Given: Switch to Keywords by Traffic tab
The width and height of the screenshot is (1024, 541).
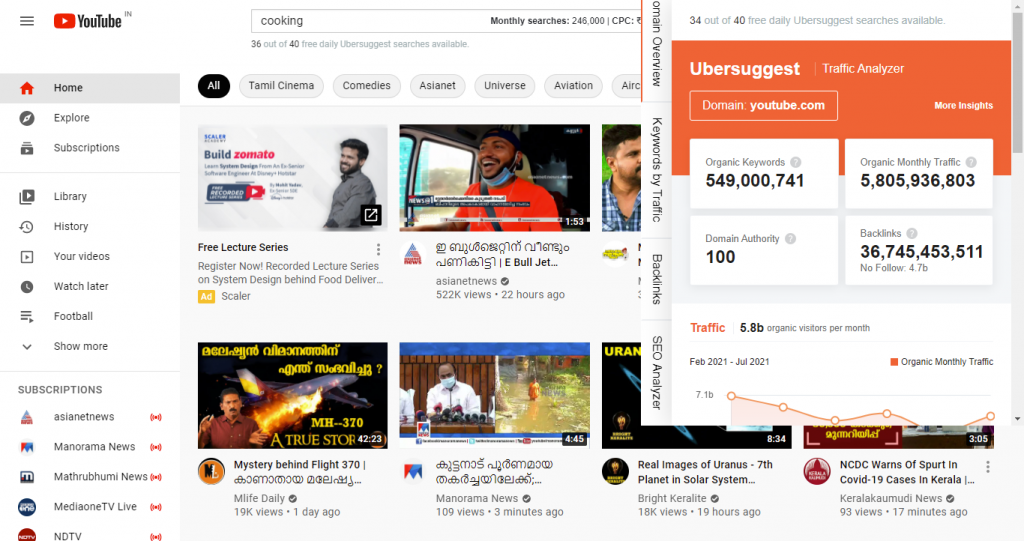Looking at the screenshot, I should tap(657, 170).
